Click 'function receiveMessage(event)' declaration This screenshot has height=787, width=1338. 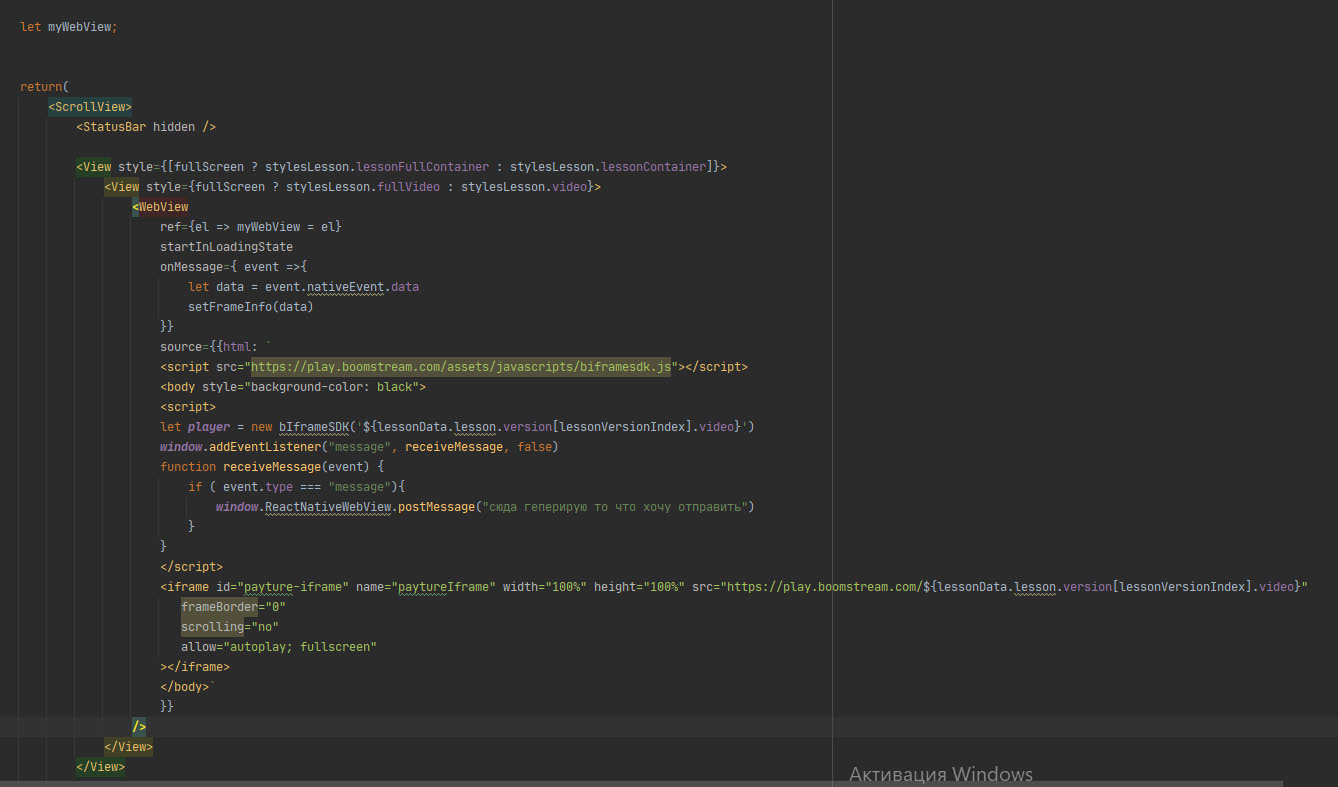tap(272, 466)
